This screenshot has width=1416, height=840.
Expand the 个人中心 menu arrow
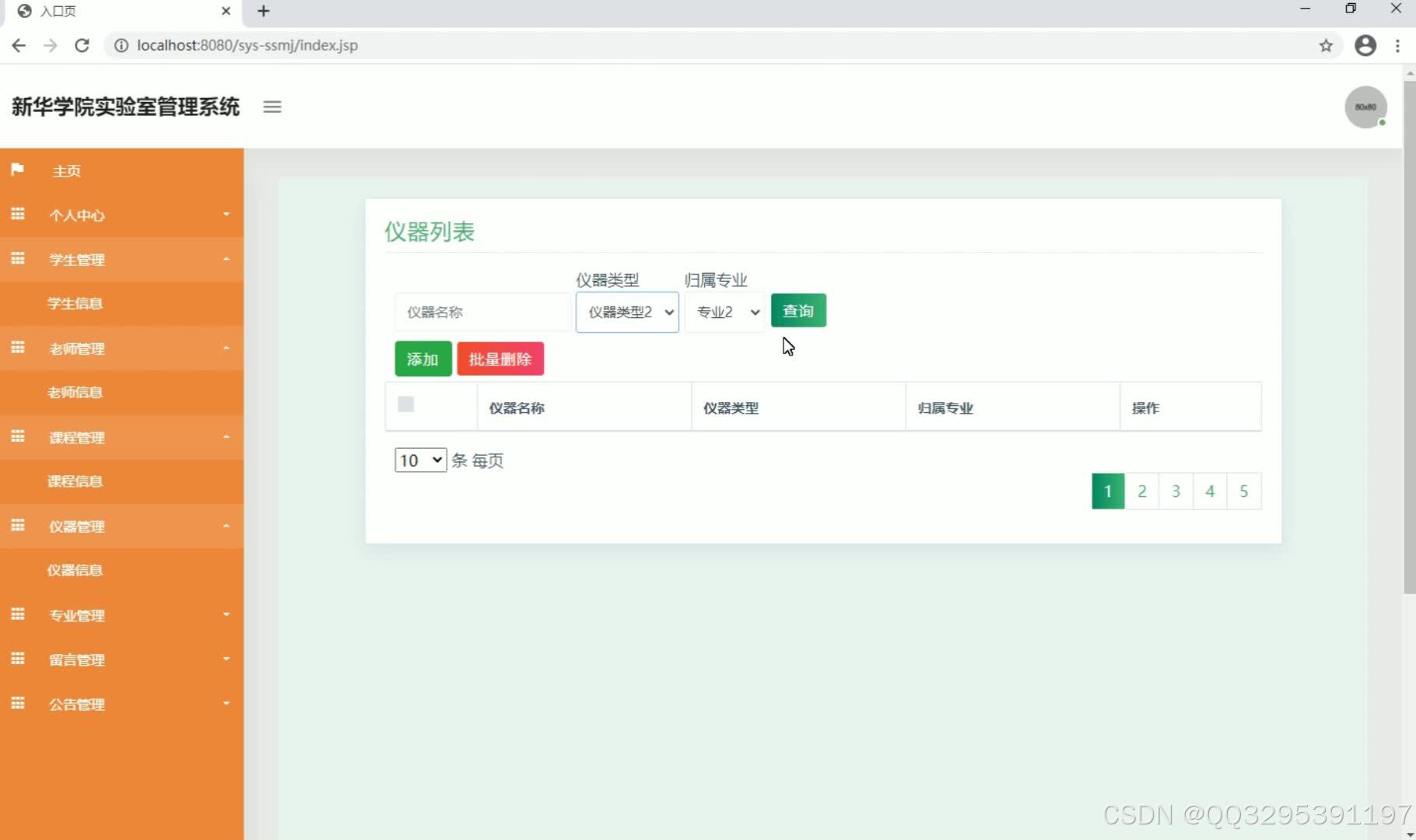point(226,214)
